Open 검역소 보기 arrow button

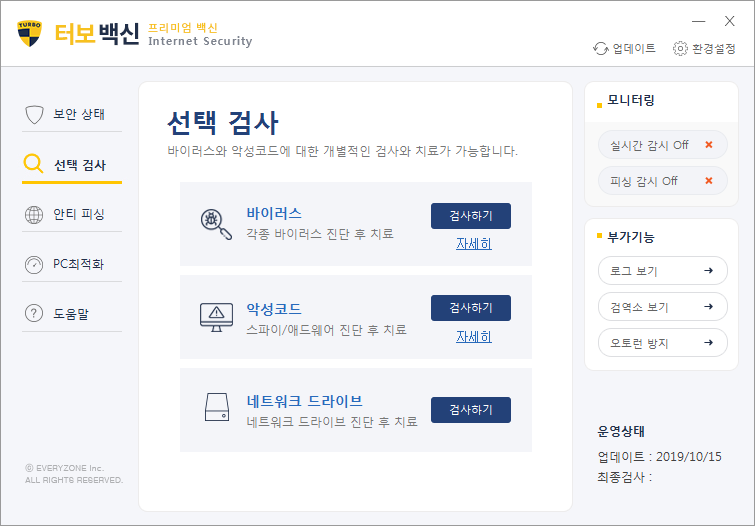661,307
